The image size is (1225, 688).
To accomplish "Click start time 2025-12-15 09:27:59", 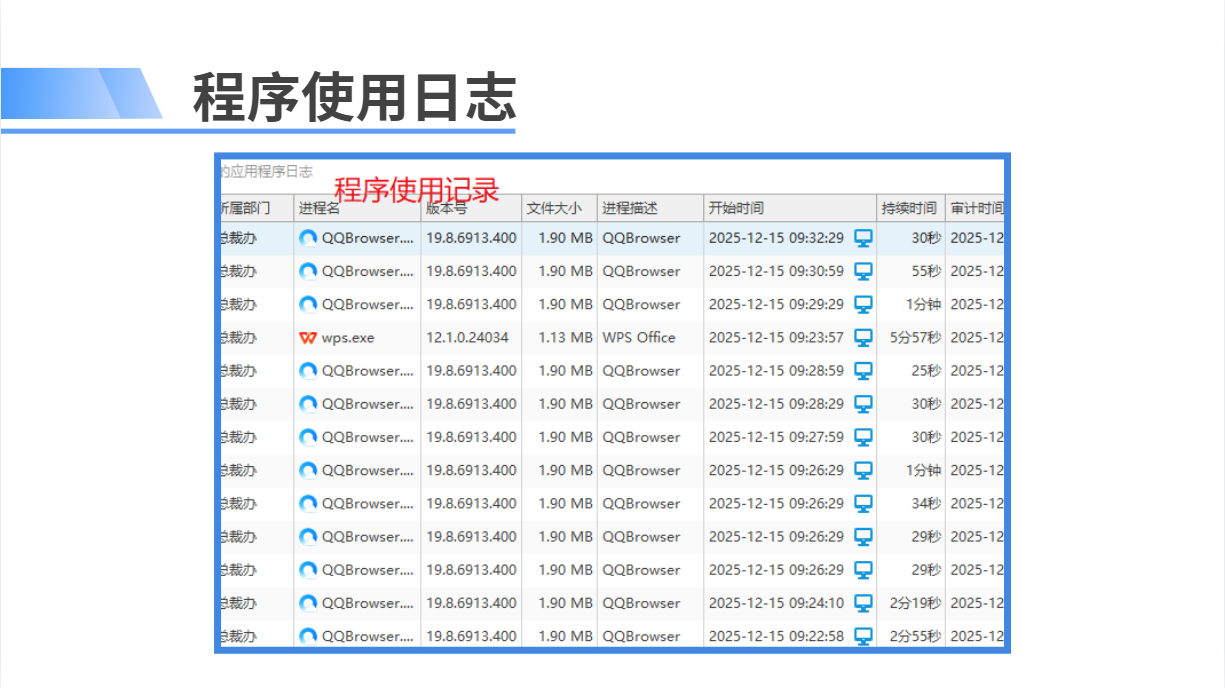I will (776, 437).
